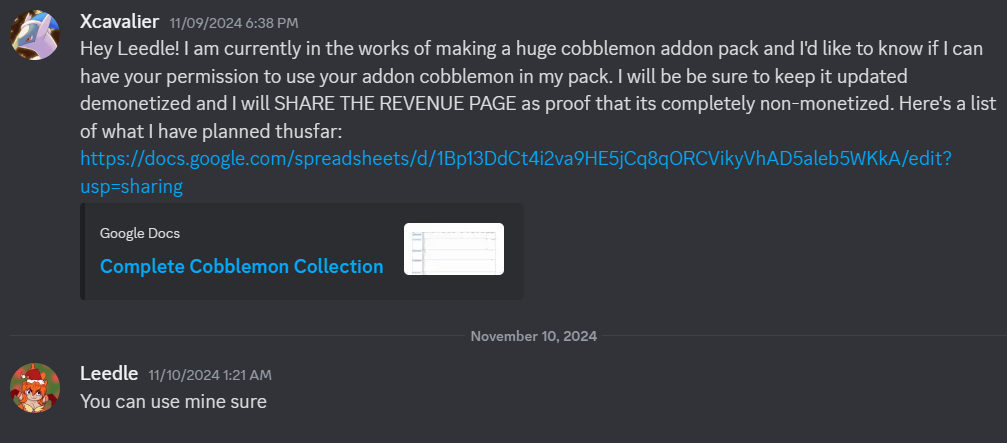Click the November 10, 2024 date divider
Screen dimensions: 1007x443
pos(533,336)
